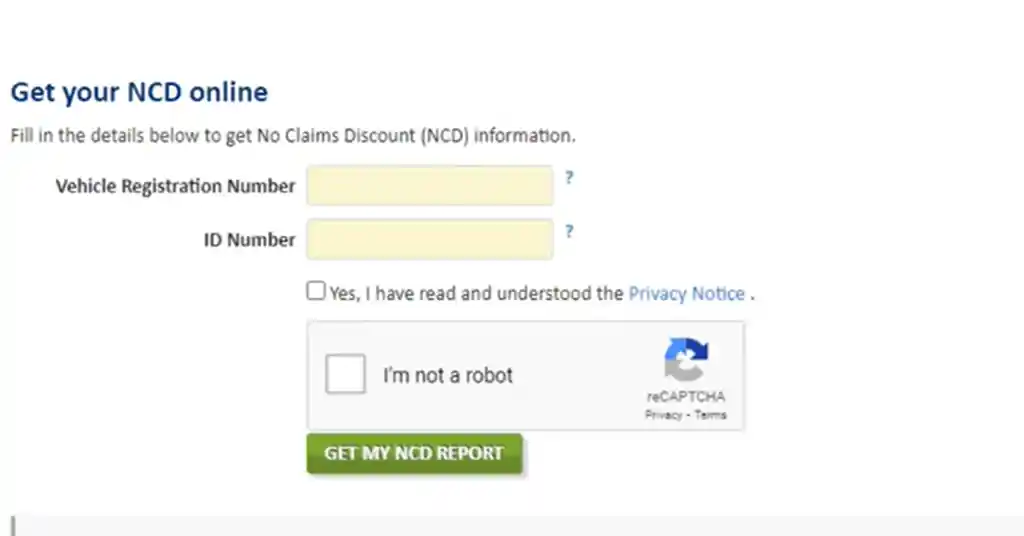
Task: Submit with GET MY NCD REPORT button
Action: [x=415, y=453]
